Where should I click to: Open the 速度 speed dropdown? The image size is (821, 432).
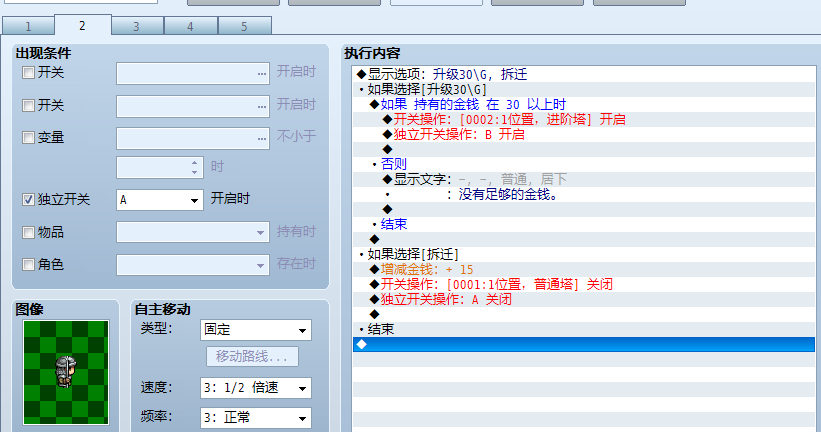(256, 388)
